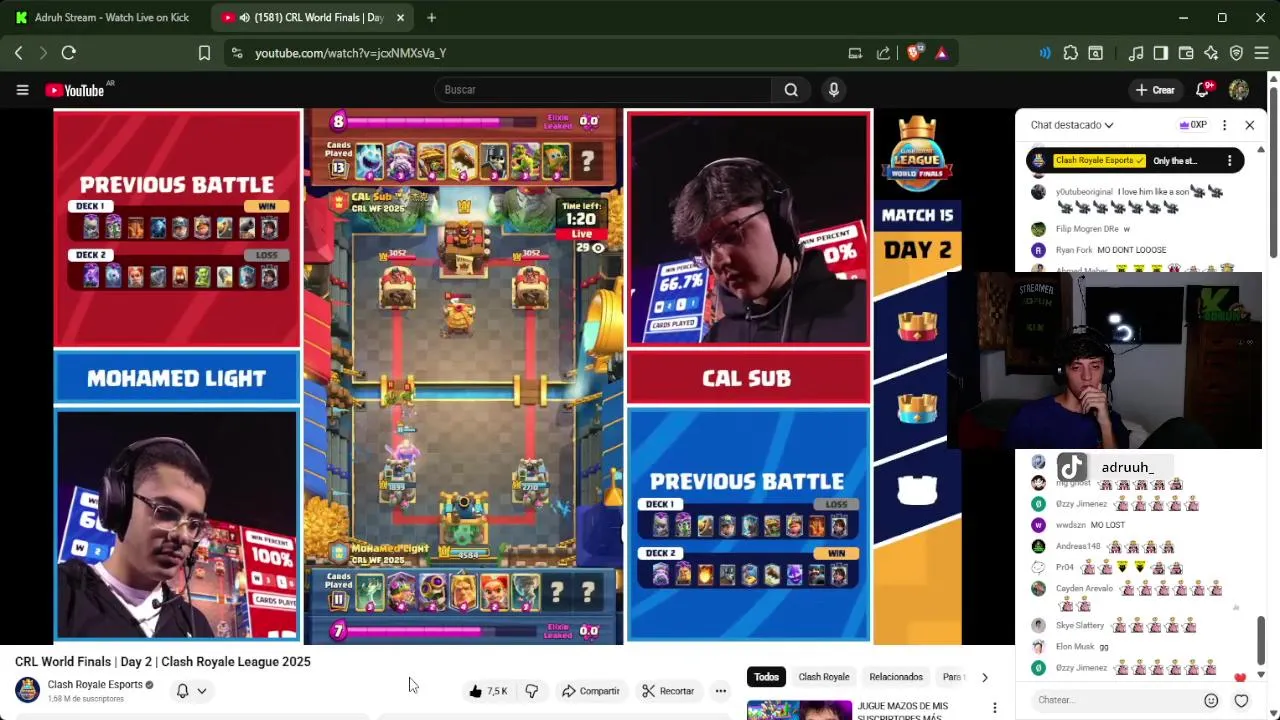Image resolution: width=1280 pixels, height=720 pixels.
Task: Open the chat emoji picker
Action: (x=1211, y=700)
